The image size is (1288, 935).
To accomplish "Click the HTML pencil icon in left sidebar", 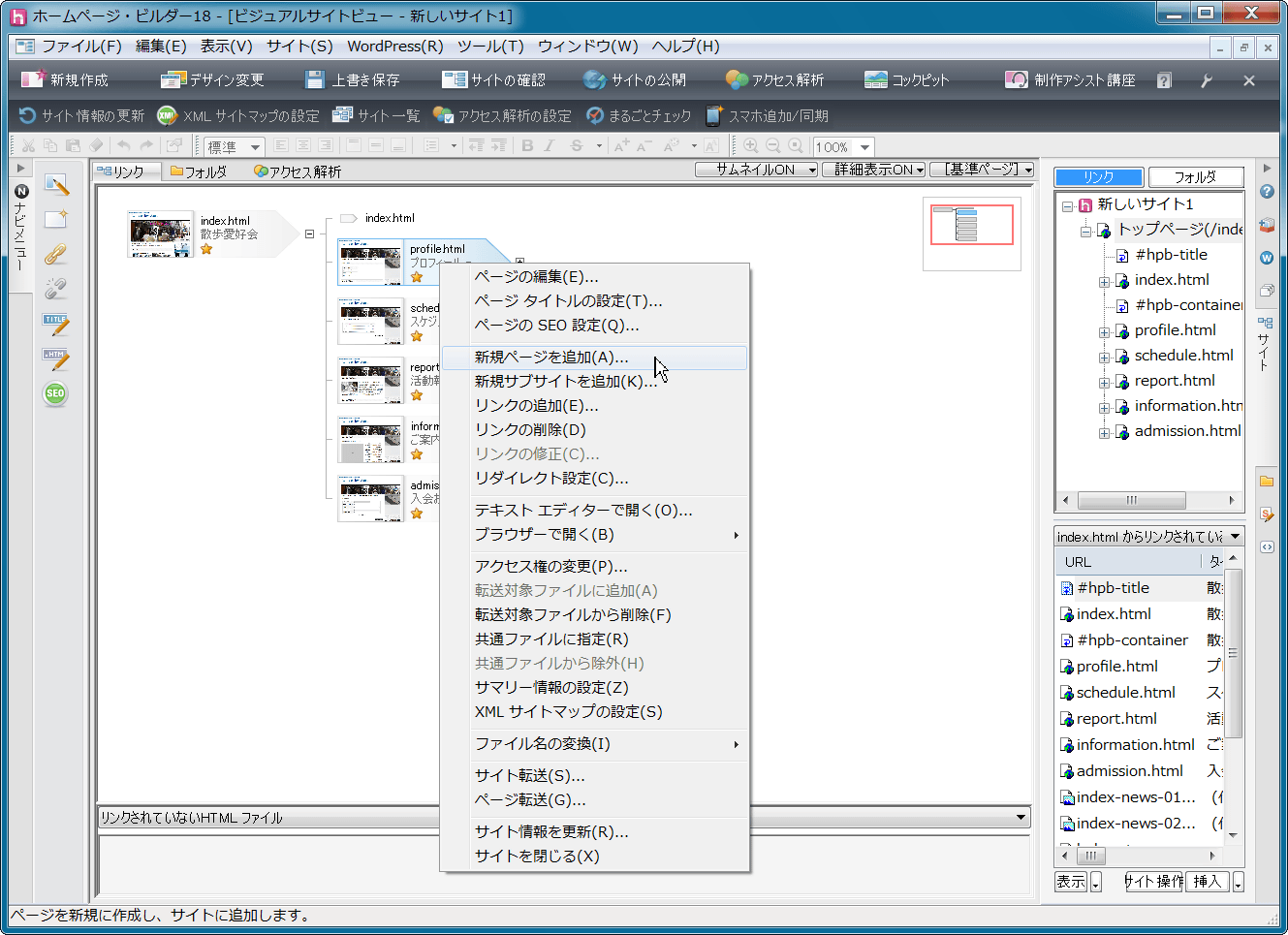I will tap(55, 359).
